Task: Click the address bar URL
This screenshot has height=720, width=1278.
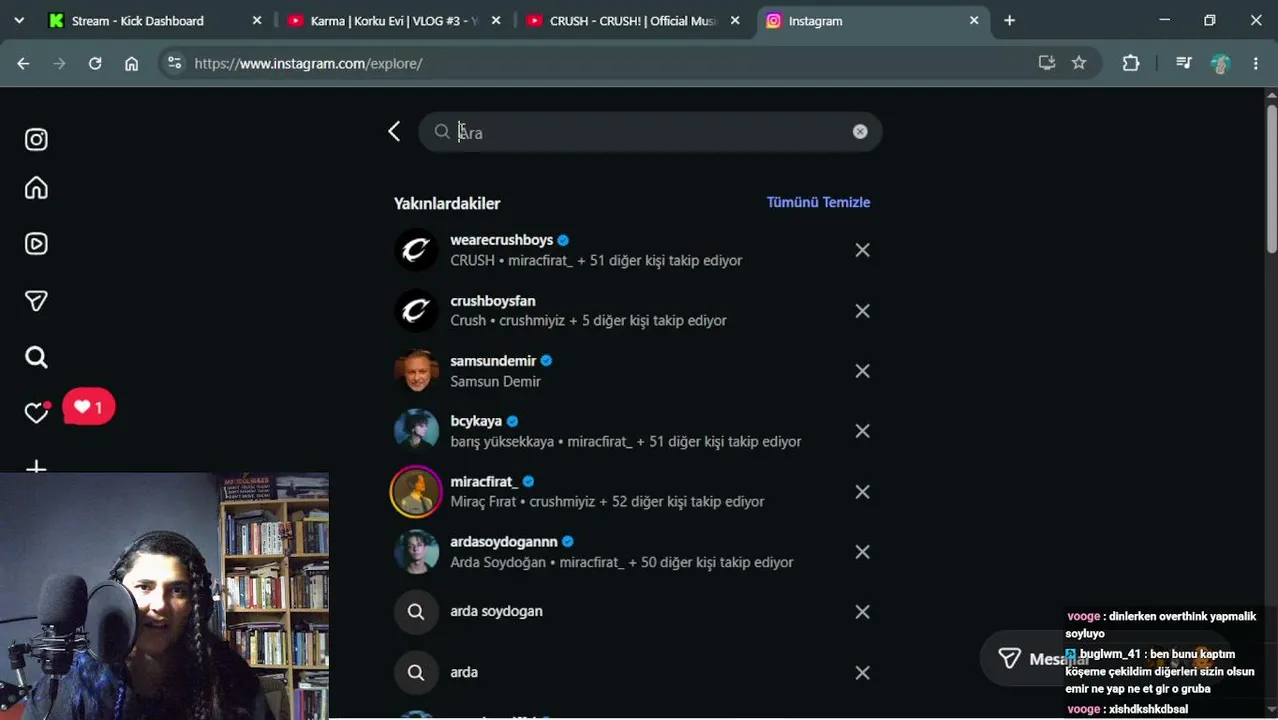Action: [x=308, y=63]
